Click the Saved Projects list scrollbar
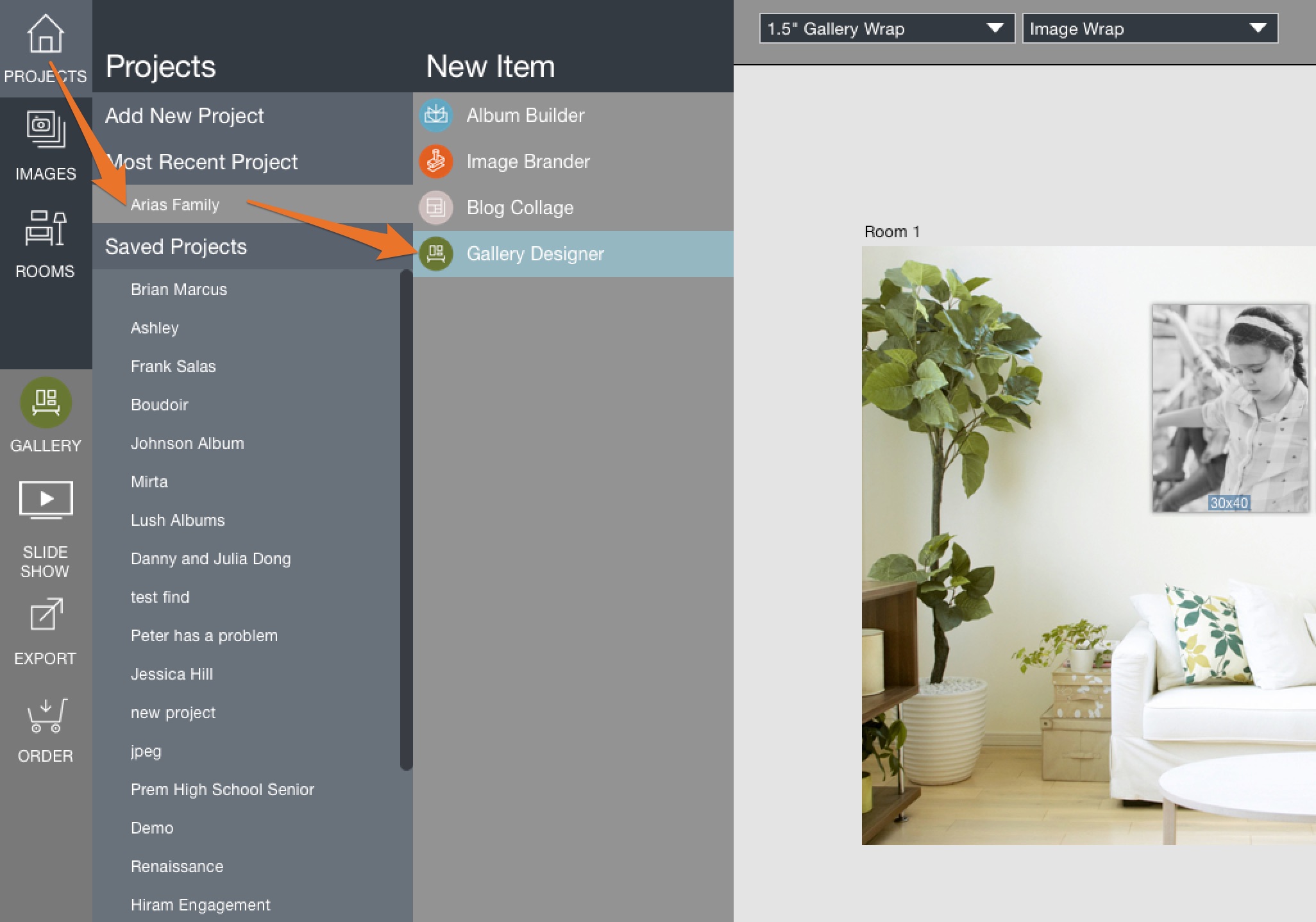This screenshot has height=922, width=1316. point(406,519)
